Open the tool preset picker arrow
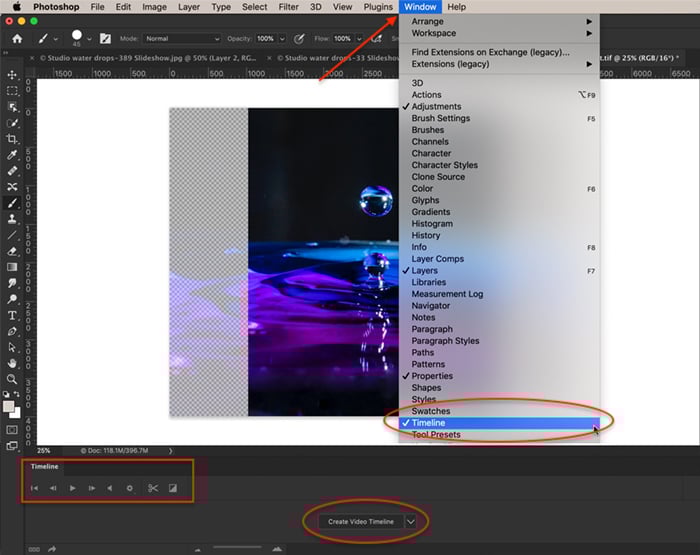This screenshot has height=555, width=700. coord(55,39)
